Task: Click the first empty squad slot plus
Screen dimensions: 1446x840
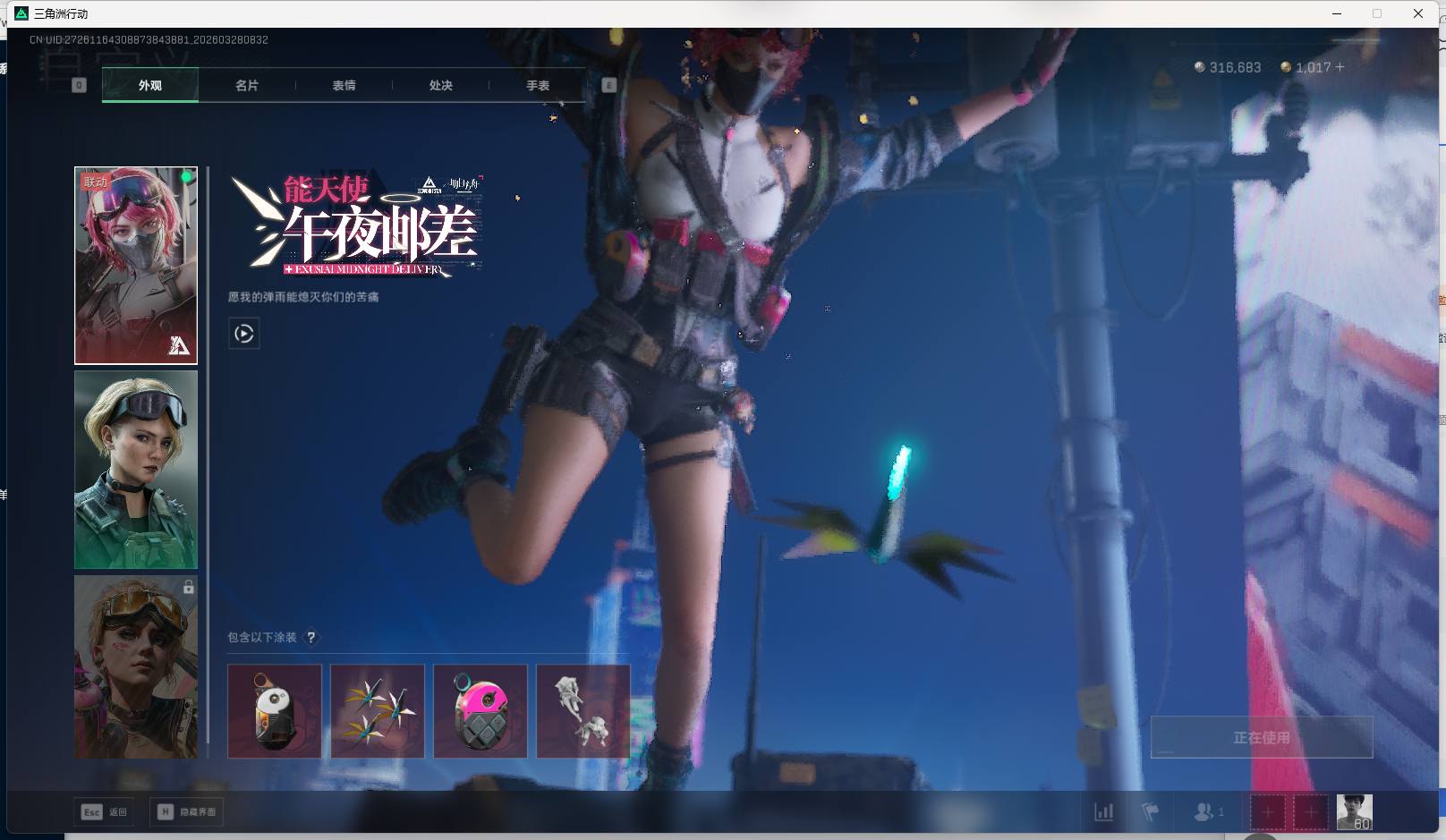Action: [1268, 812]
